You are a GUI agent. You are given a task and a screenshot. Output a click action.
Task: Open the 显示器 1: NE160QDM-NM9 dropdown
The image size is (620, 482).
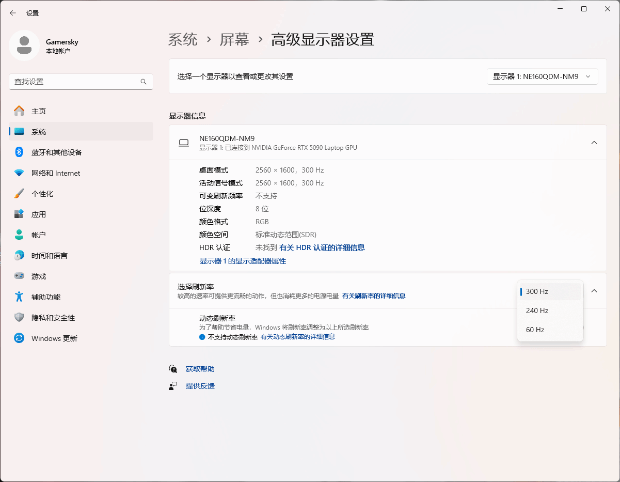(542, 76)
